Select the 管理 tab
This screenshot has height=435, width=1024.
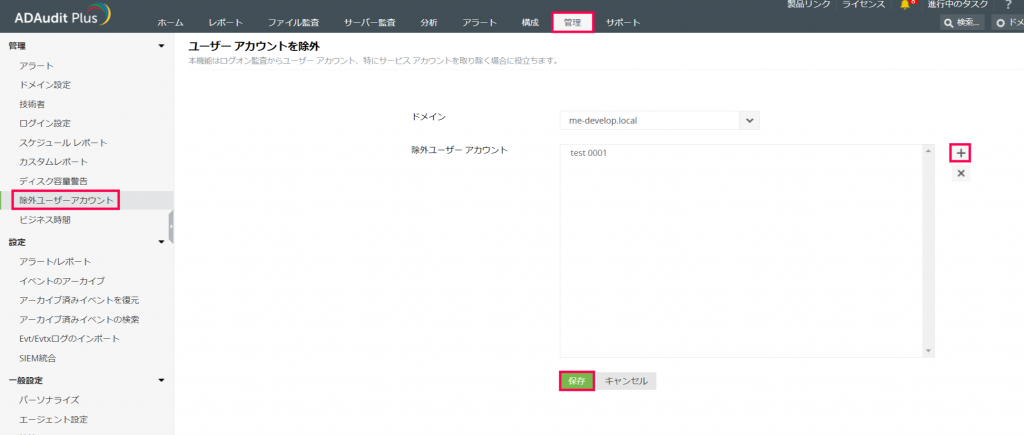(x=573, y=23)
